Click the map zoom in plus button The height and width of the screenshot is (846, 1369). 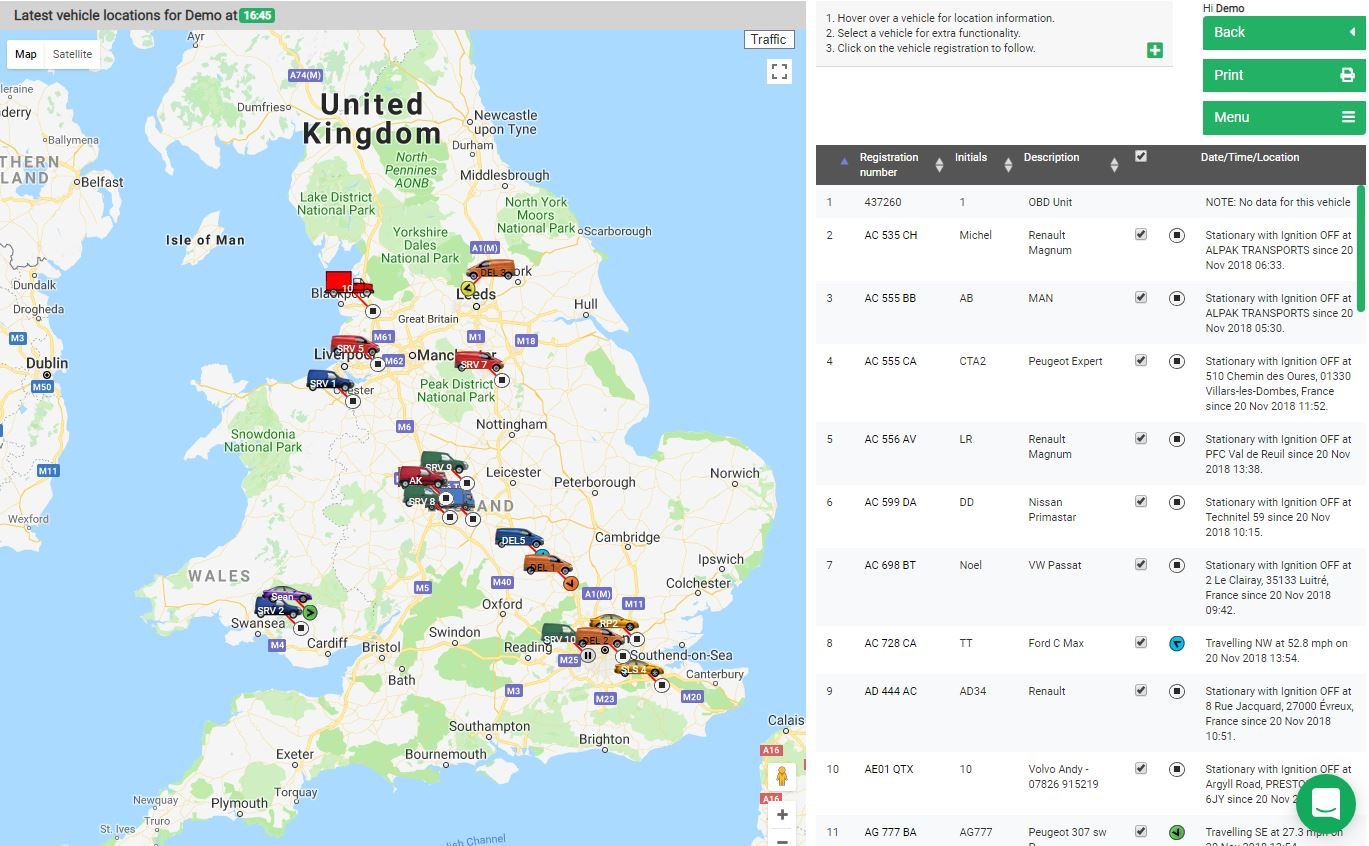coord(781,814)
